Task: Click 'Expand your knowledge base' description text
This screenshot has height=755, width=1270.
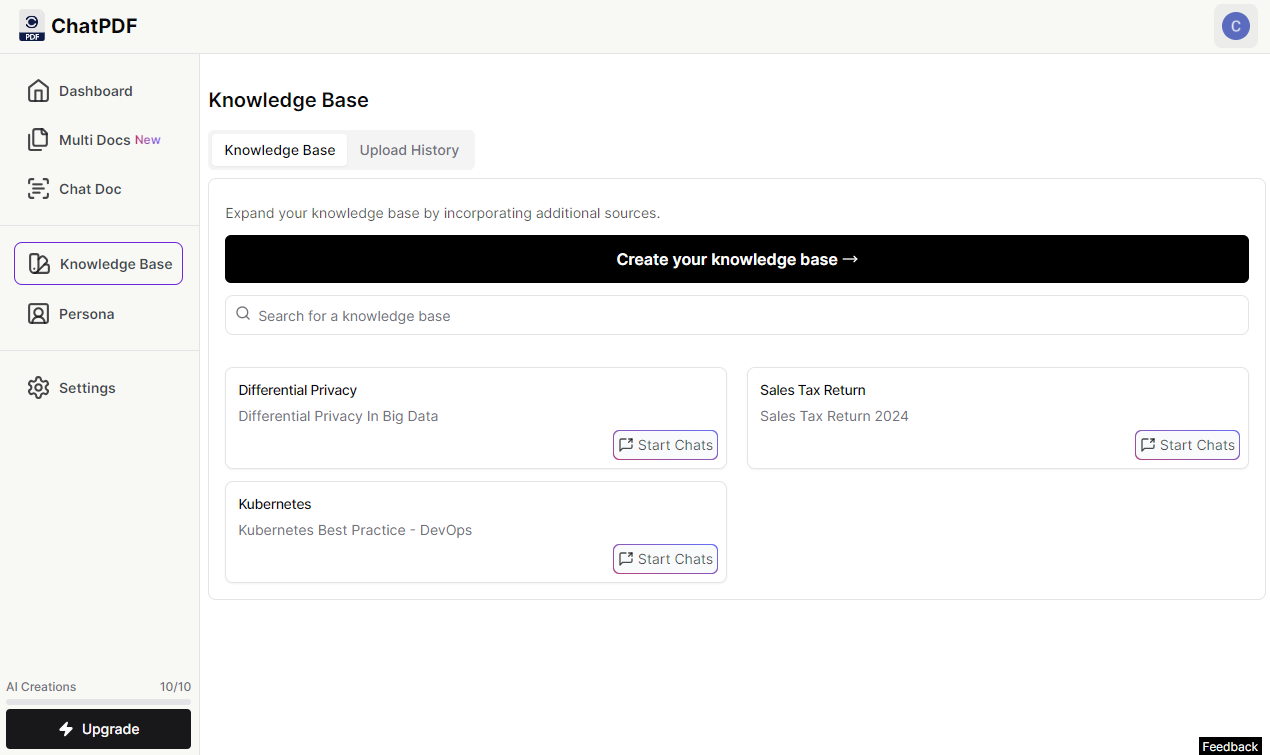Action: [443, 213]
